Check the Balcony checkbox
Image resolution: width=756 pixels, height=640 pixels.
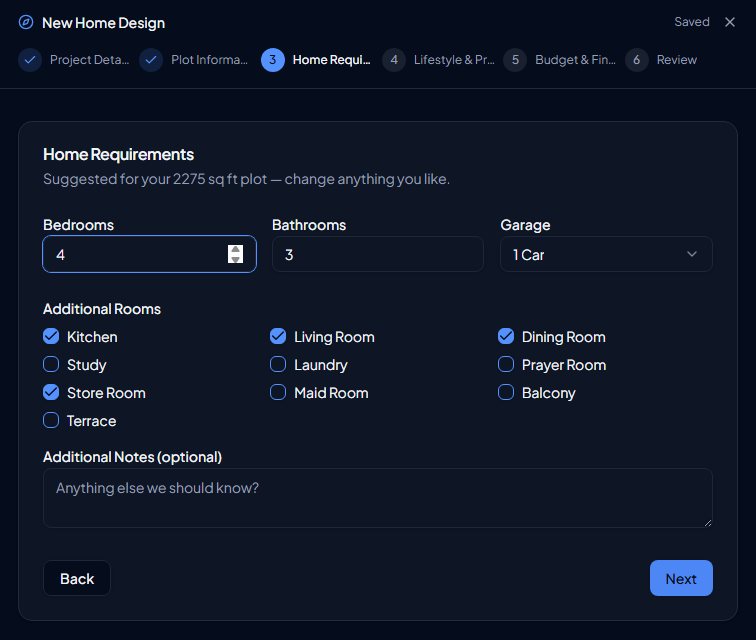click(506, 392)
